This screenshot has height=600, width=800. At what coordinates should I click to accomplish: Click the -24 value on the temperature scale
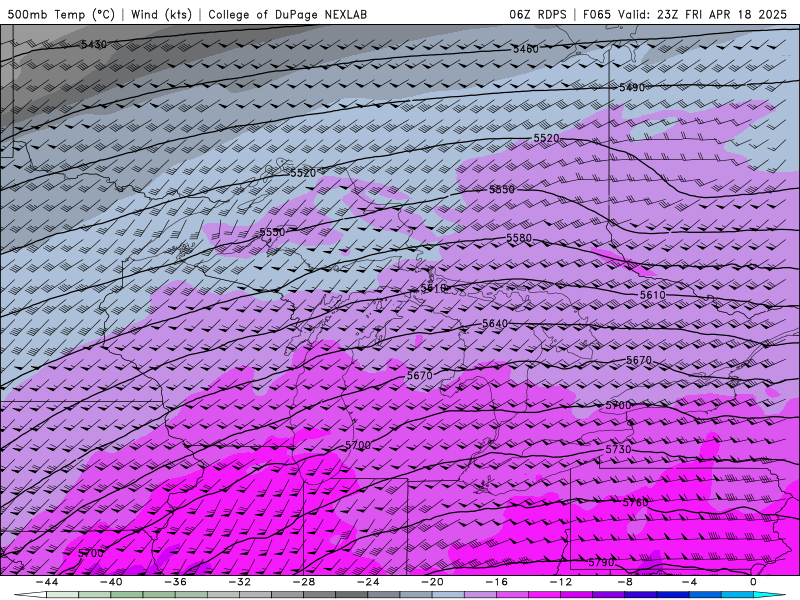point(368,582)
